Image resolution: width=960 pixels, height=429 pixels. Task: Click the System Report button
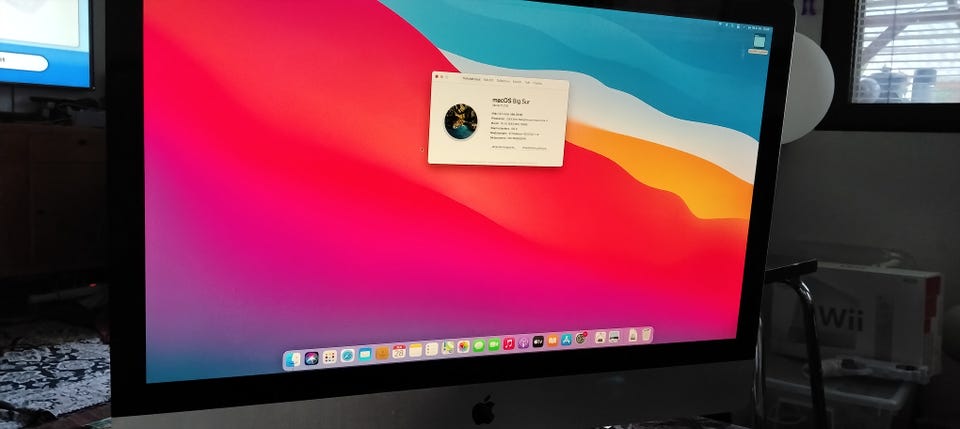503,147
